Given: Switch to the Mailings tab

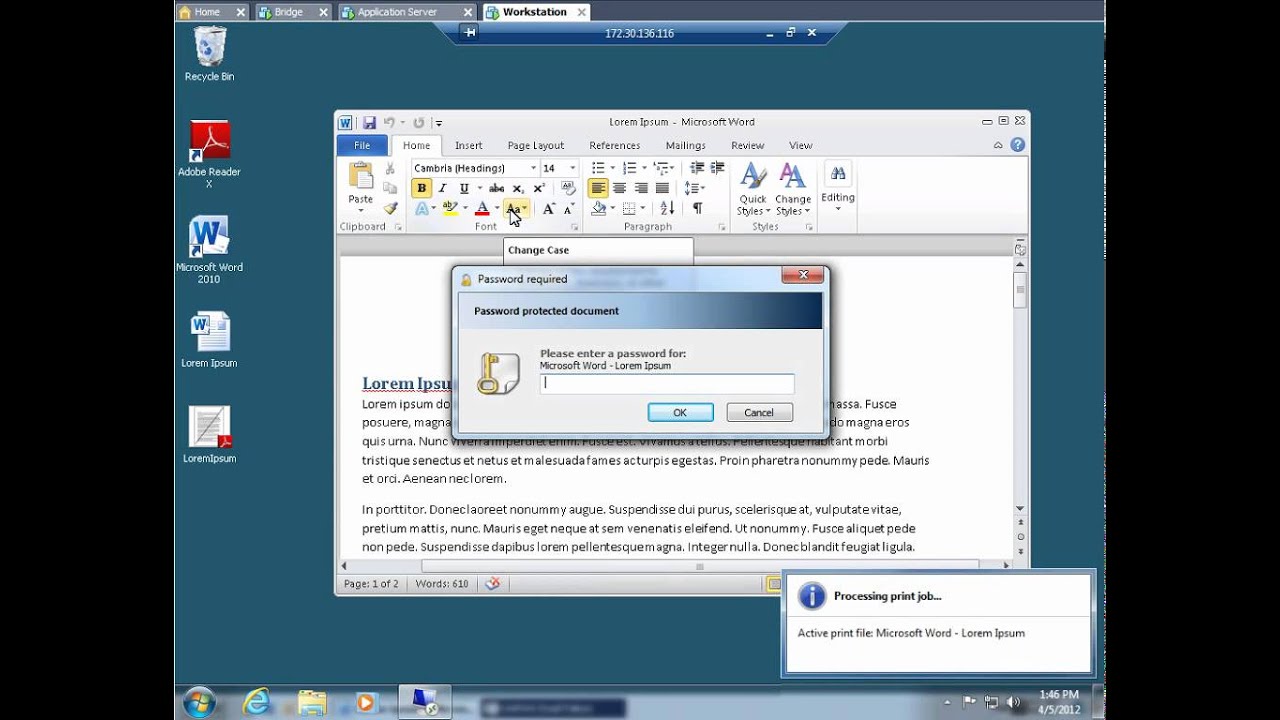Looking at the screenshot, I should pos(685,145).
